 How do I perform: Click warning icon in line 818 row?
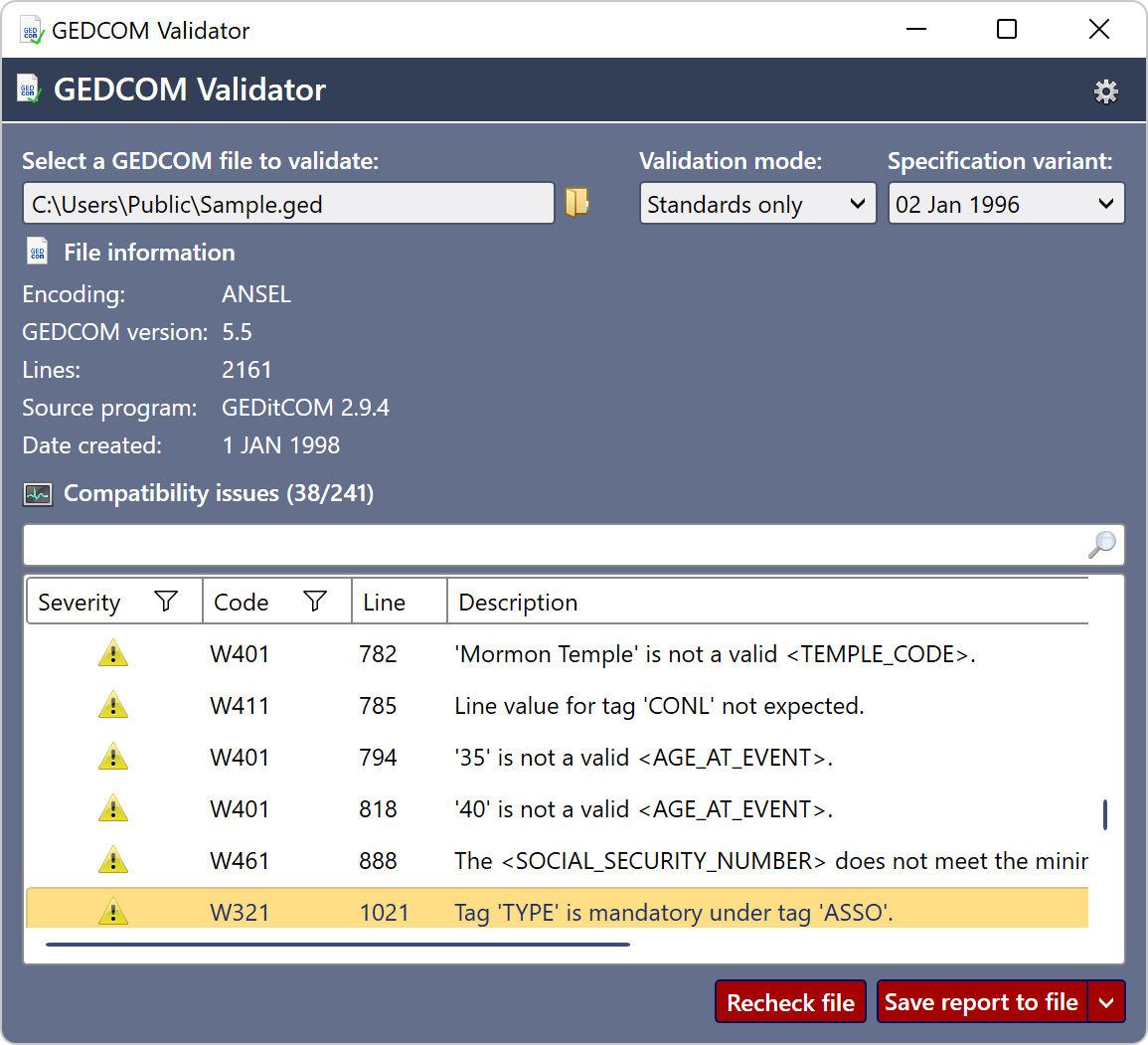point(112,808)
